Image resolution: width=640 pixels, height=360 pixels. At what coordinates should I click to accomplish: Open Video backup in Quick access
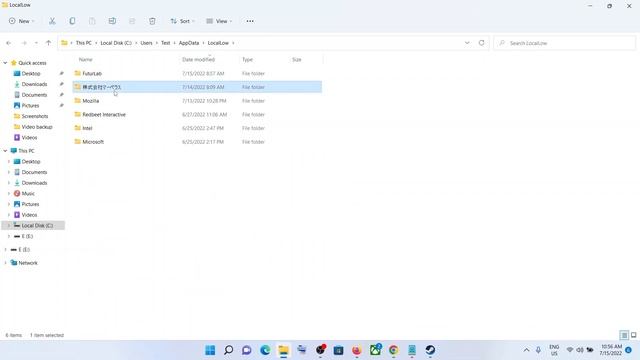pyautogui.click(x=37, y=127)
